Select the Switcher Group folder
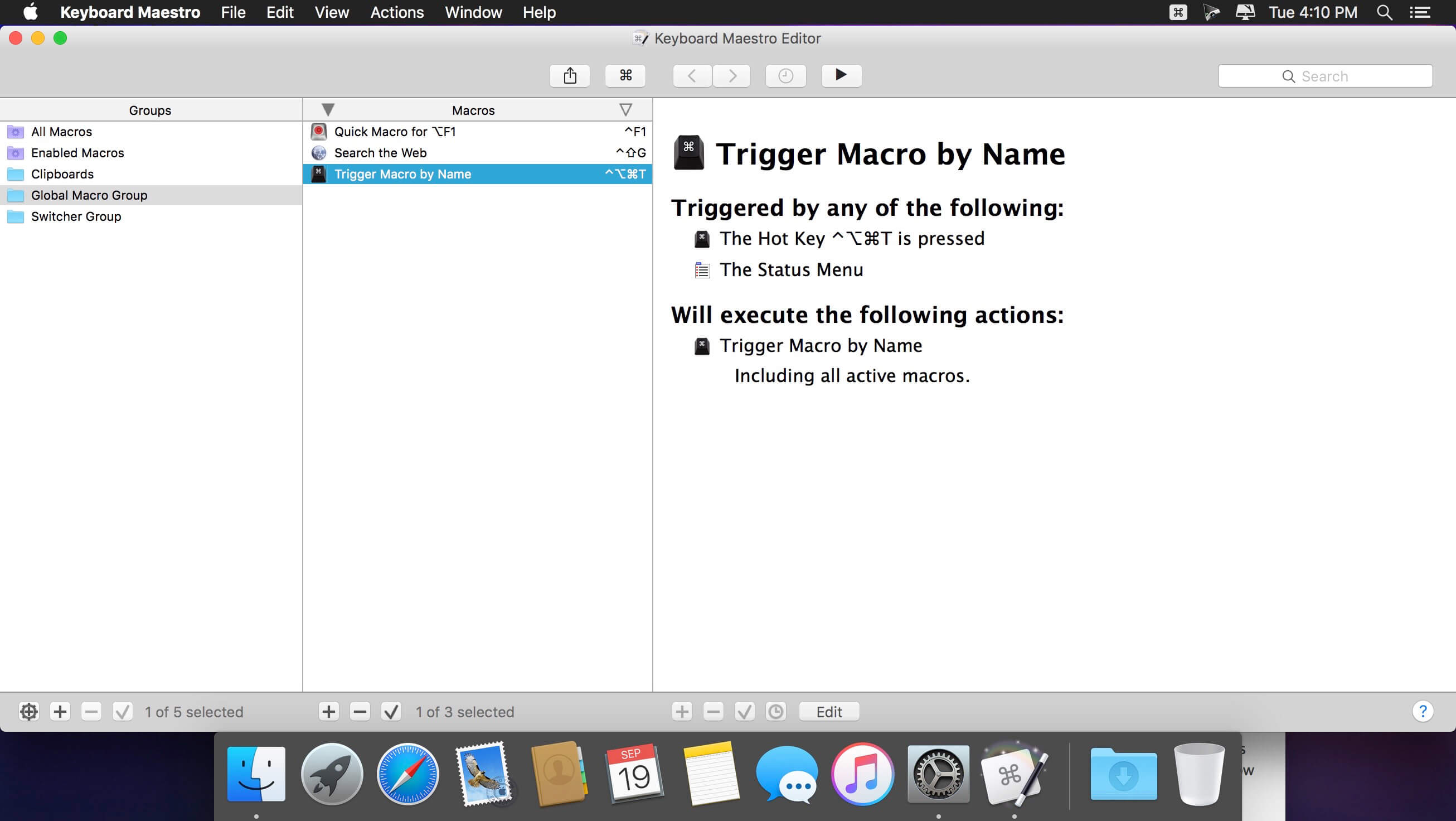 76,216
